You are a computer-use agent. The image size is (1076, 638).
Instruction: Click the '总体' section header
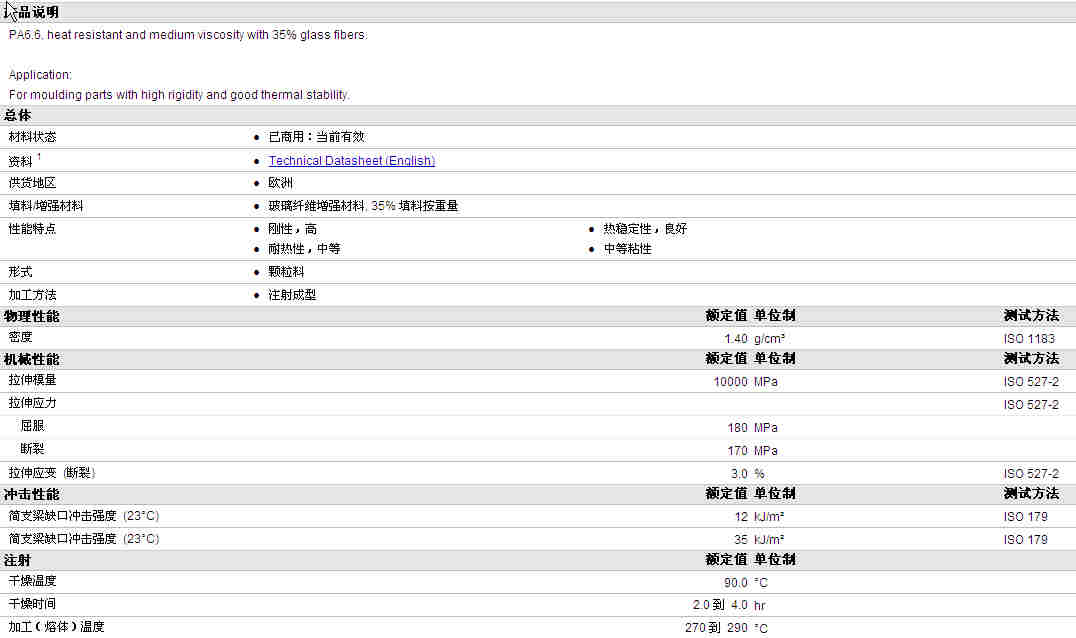[x=18, y=115]
